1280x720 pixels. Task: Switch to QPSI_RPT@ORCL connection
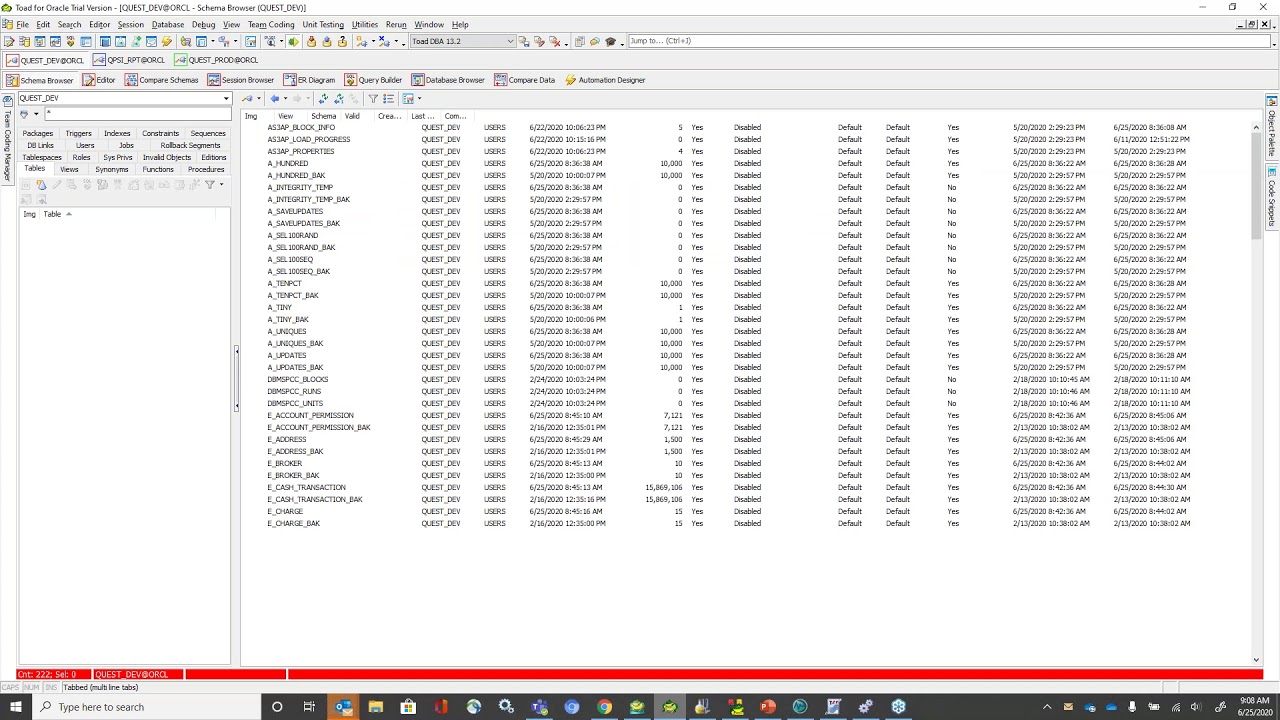129,60
